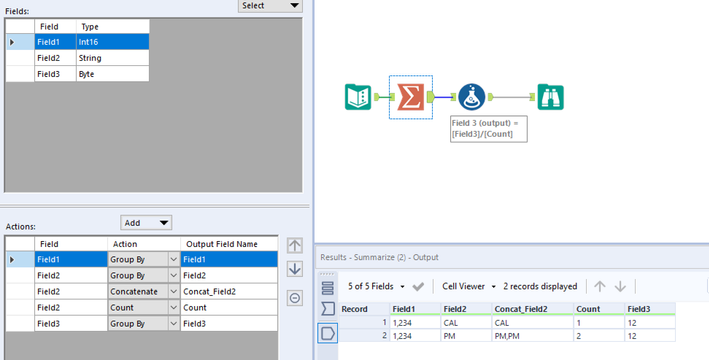Click the CAL cell under Field2 column
The width and height of the screenshot is (709, 360).
[x=466, y=323]
